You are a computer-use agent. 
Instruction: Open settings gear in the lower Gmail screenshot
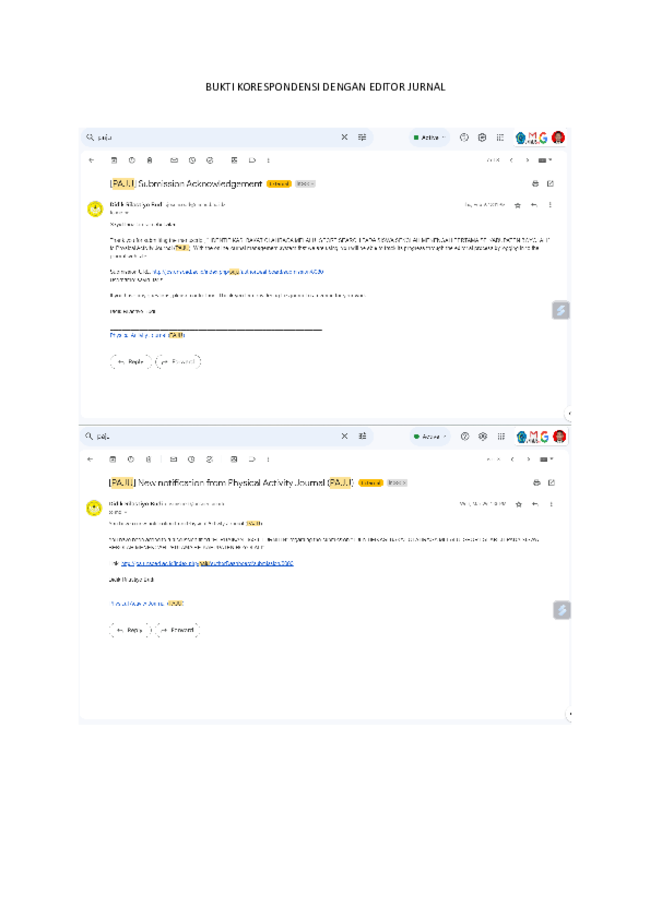point(483,436)
